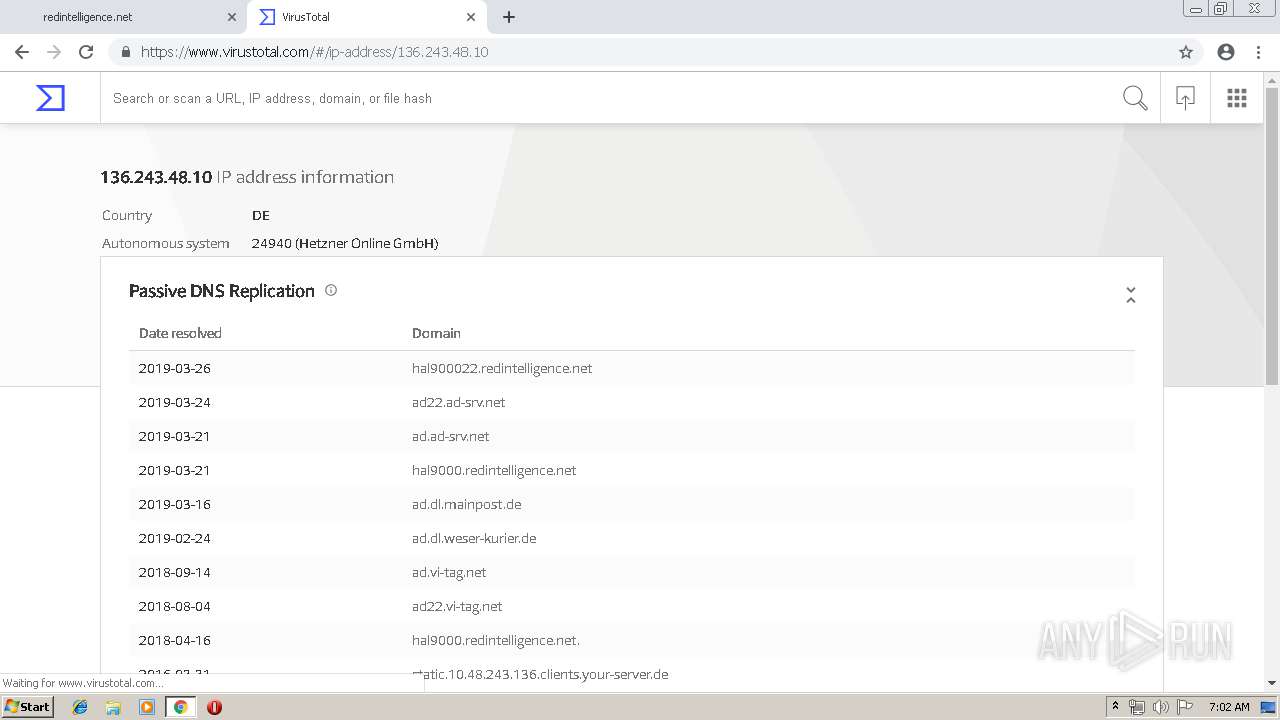Click domain hal900022.redintelligence.net

point(502,368)
